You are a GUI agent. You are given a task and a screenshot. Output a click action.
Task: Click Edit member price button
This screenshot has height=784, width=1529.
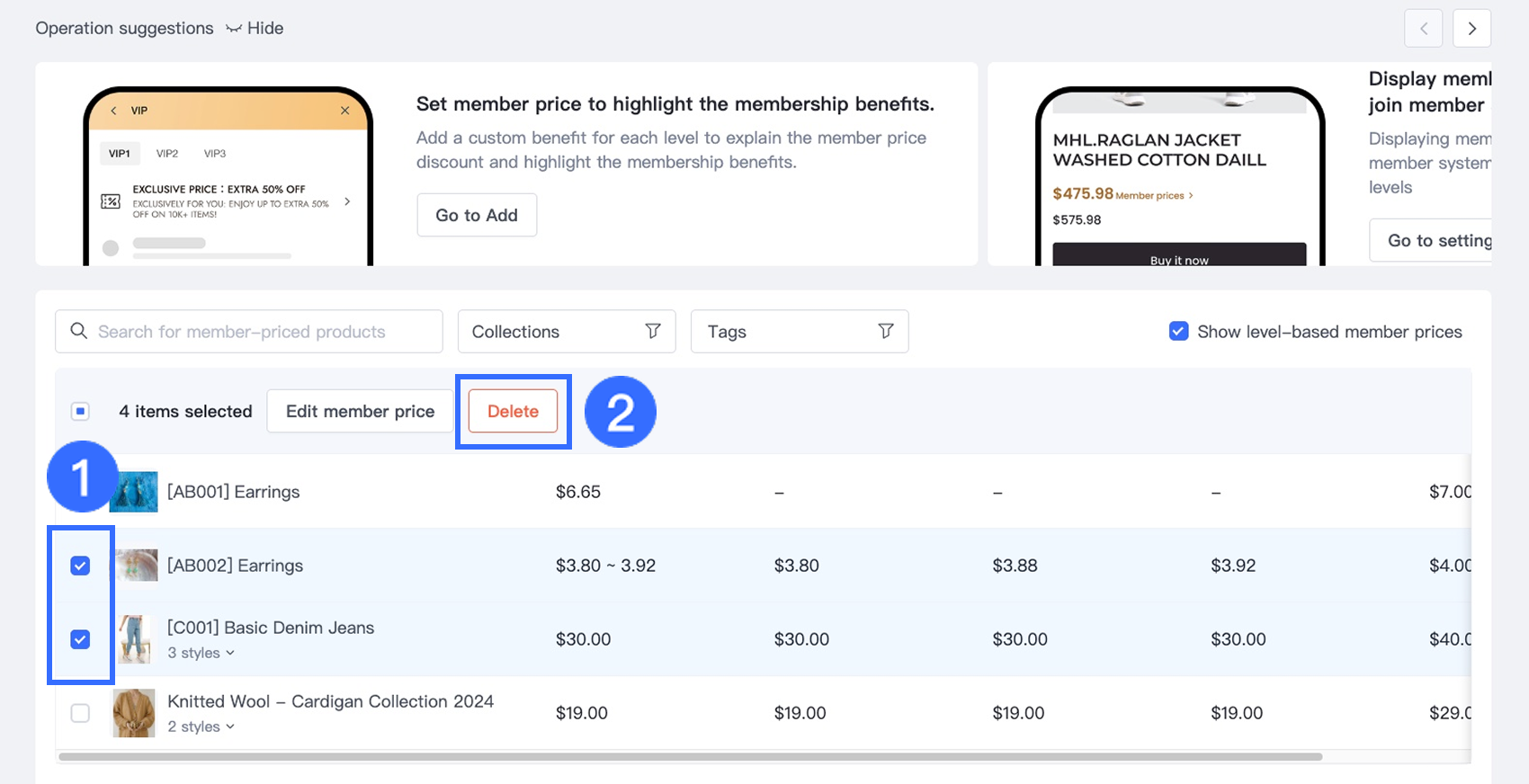coord(360,411)
